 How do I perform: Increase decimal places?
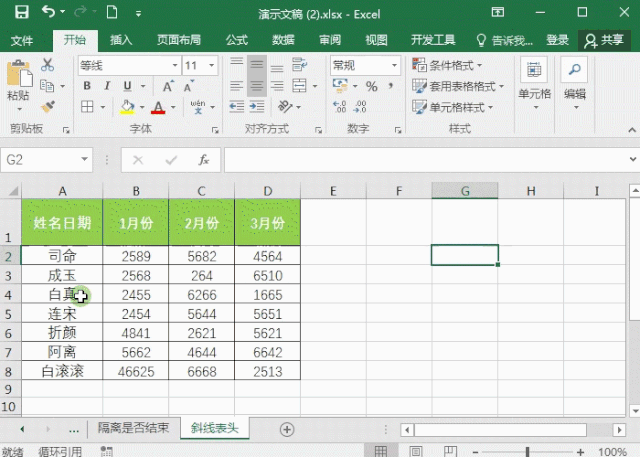340,107
